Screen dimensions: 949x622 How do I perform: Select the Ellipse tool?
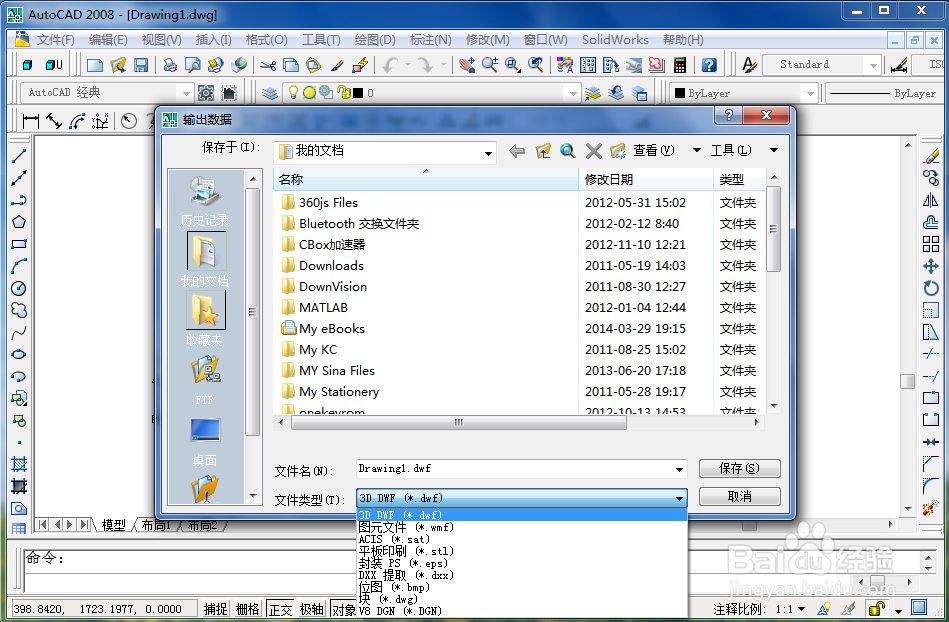click(x=19, y=355)
